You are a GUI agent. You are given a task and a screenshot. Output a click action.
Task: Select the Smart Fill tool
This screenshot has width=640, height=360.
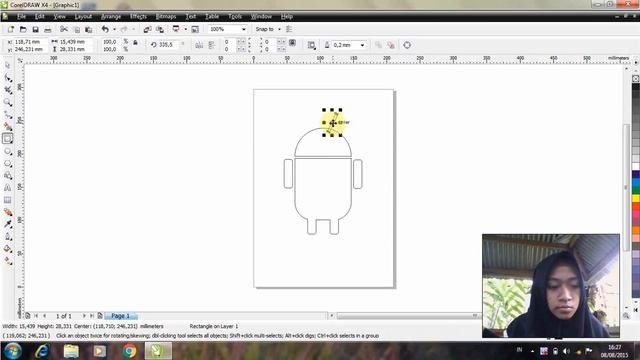click(7, 127)
